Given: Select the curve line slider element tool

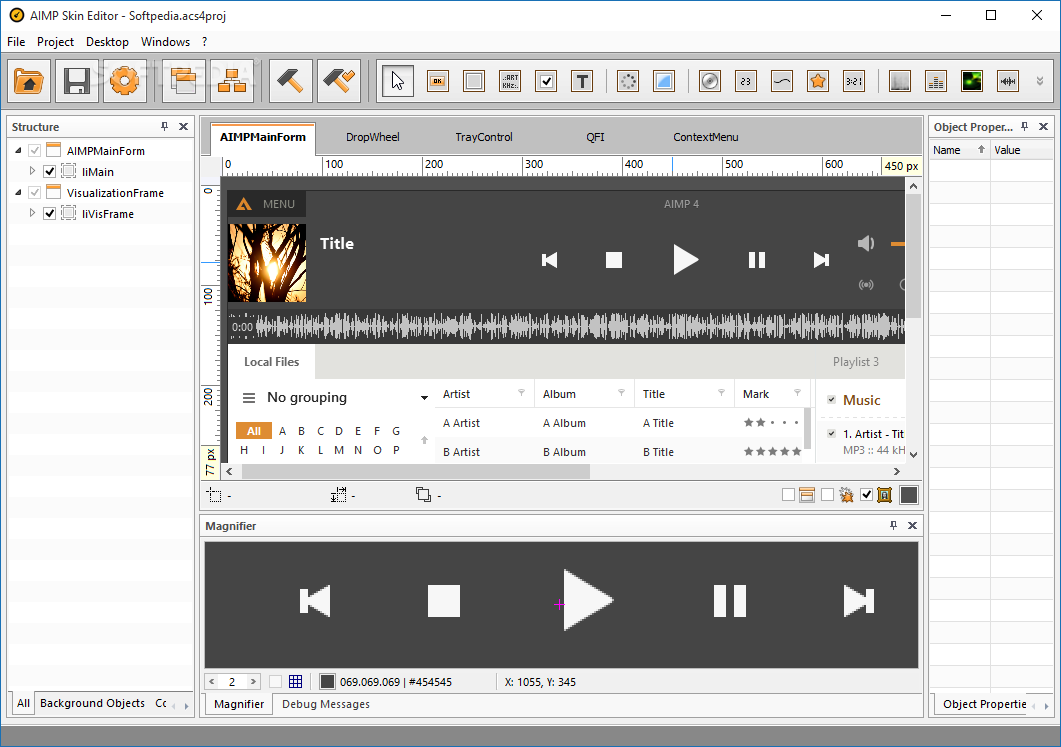Looking at the screenshot, I should (782, 82).
